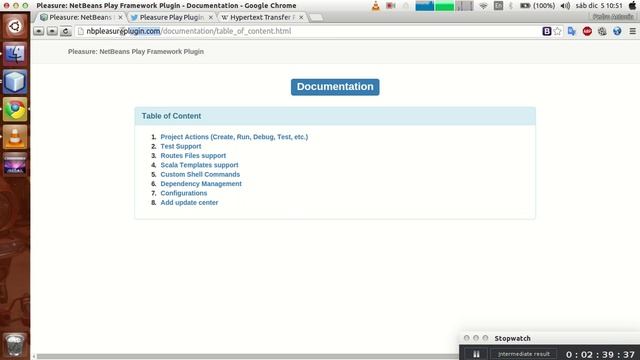Open the Chrome hamburger menu
The image size is (640, 360).
pyautogui.click(x=632, y=31)
